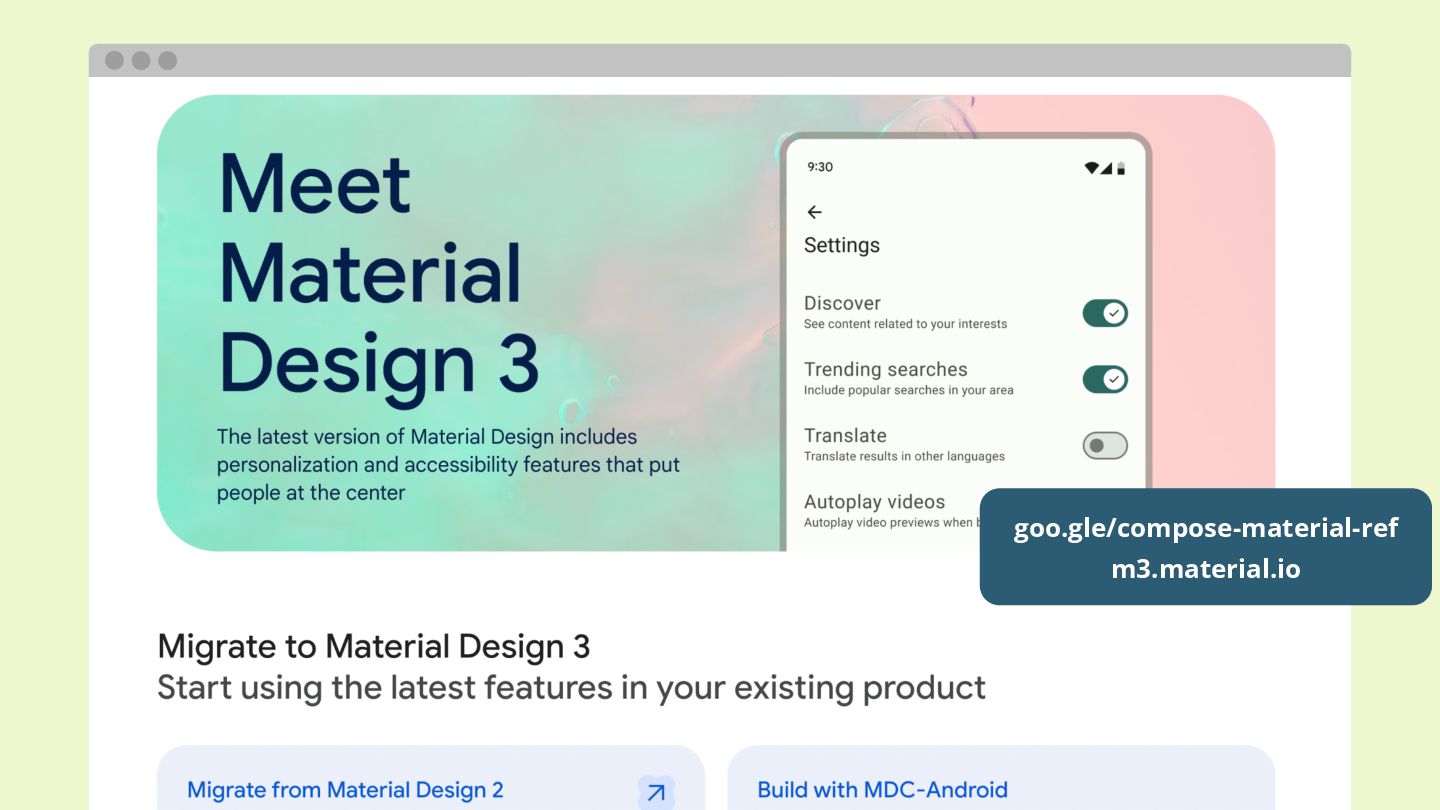
Task: Toggle the Trending searches switch
Action: click(1105, 379)
